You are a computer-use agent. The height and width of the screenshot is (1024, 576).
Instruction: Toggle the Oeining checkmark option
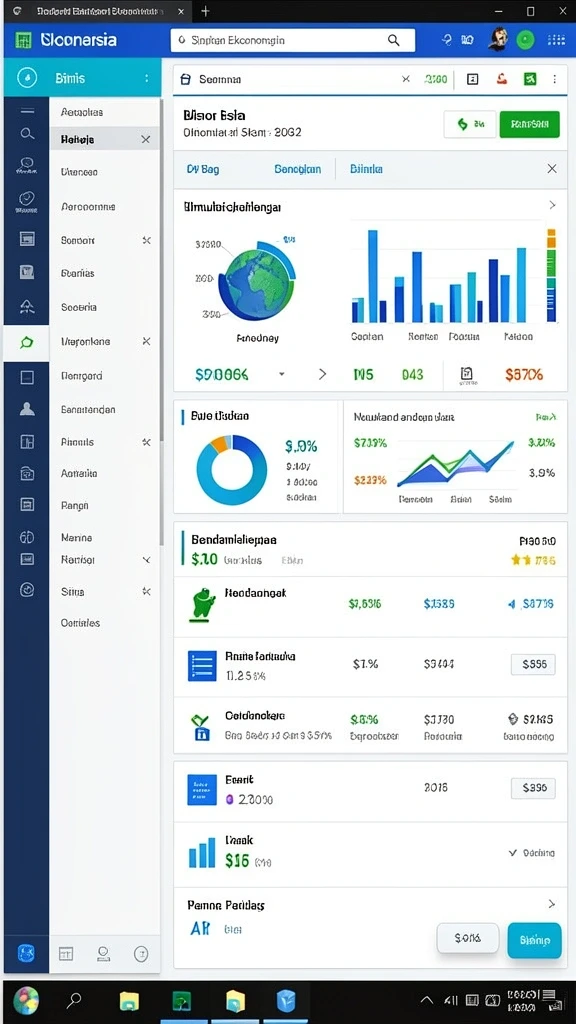(x=532, y=853)
